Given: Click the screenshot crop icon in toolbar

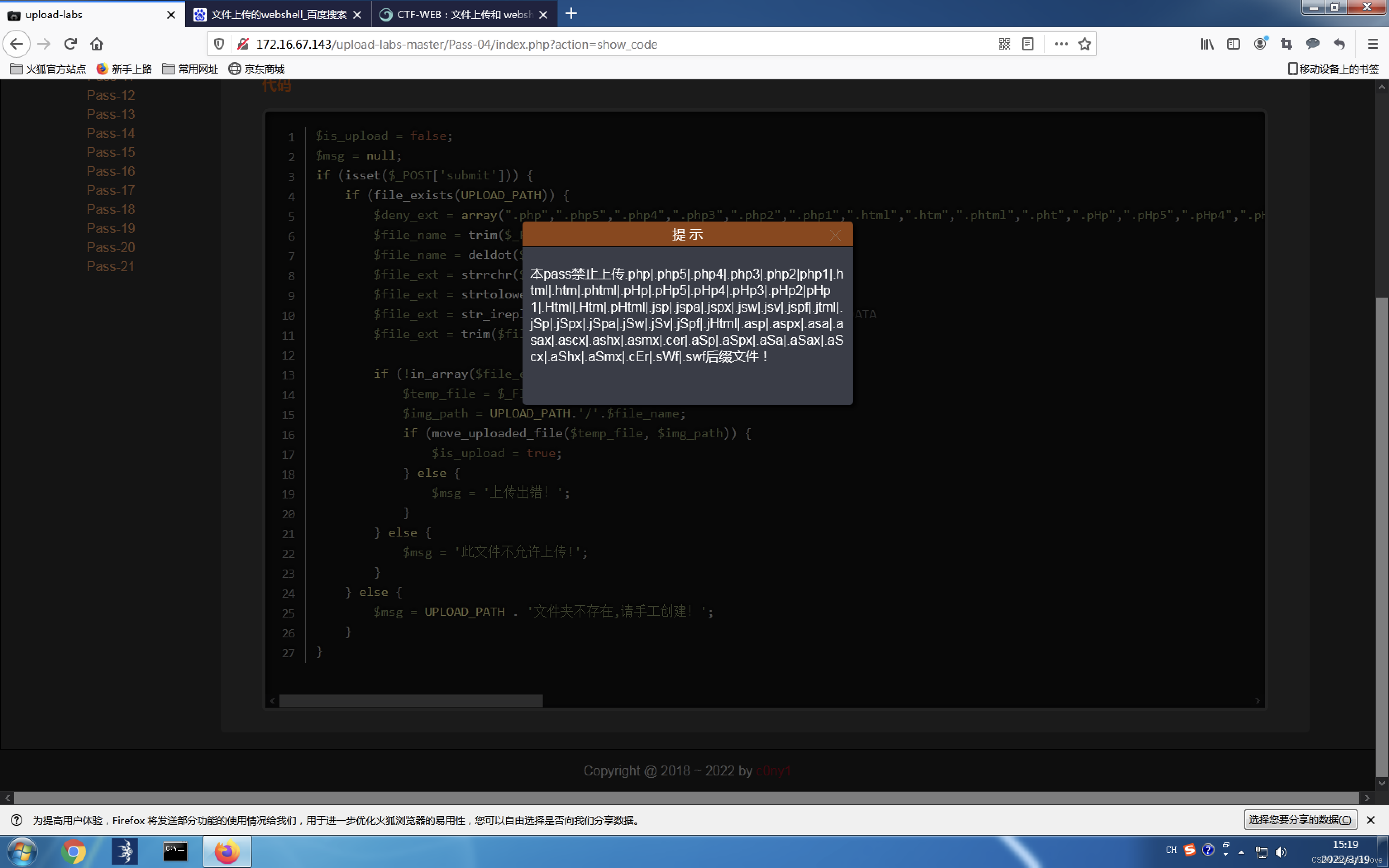Looking at the screenshot, I should click(x=1286, y=44).
